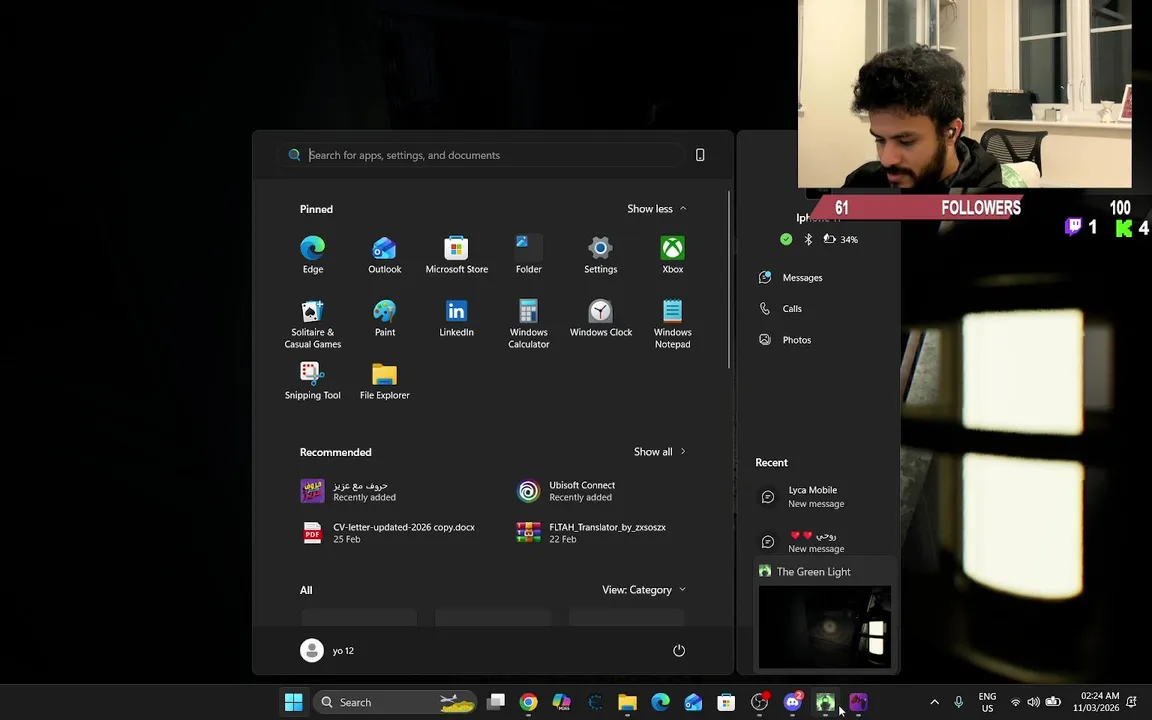Open Microsoft Store pinned app
Image resolution: width=1152 pixels, height=720 pixels.
(456, 255)
